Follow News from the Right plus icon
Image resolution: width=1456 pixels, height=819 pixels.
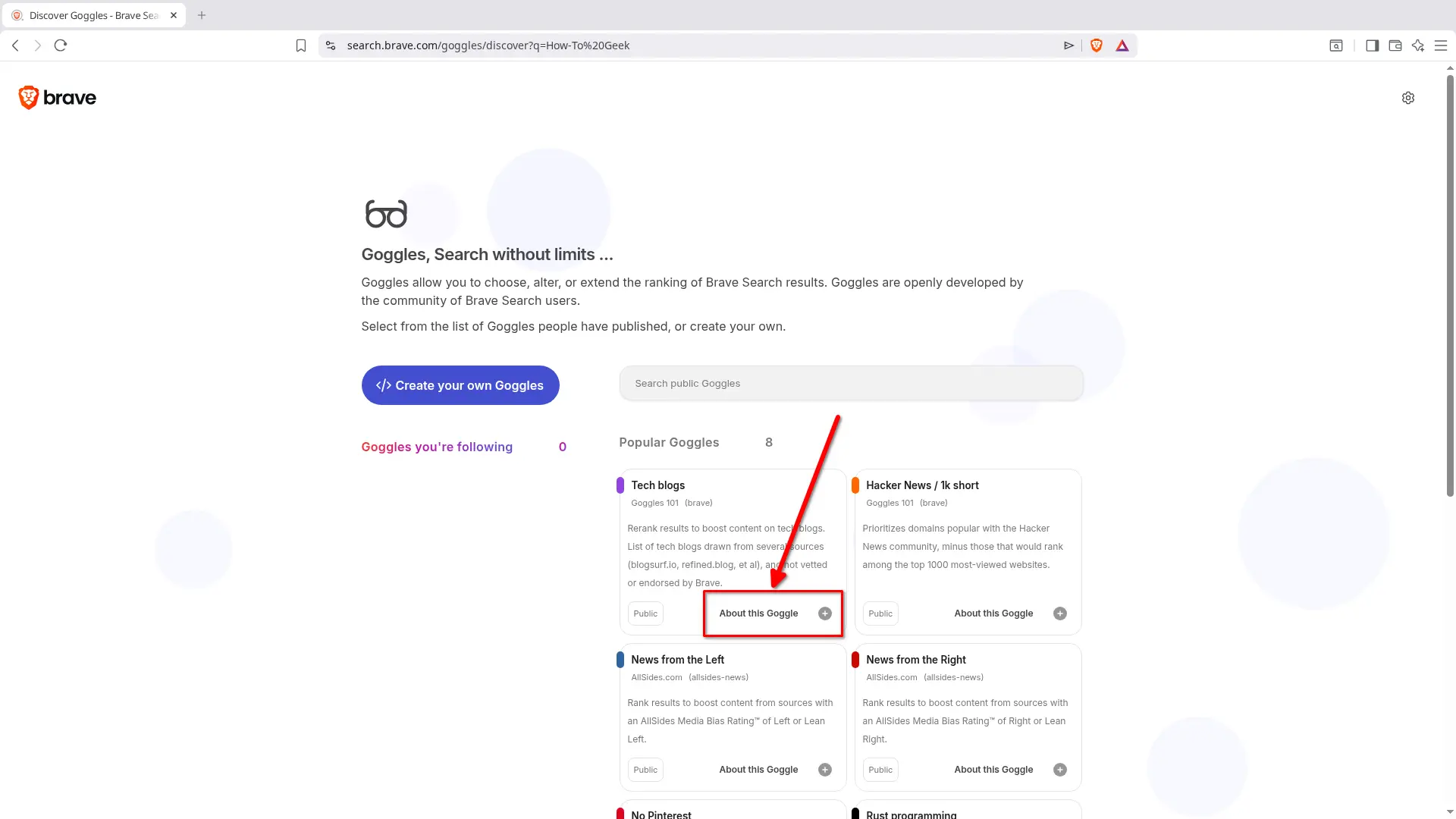[1060, 770]
